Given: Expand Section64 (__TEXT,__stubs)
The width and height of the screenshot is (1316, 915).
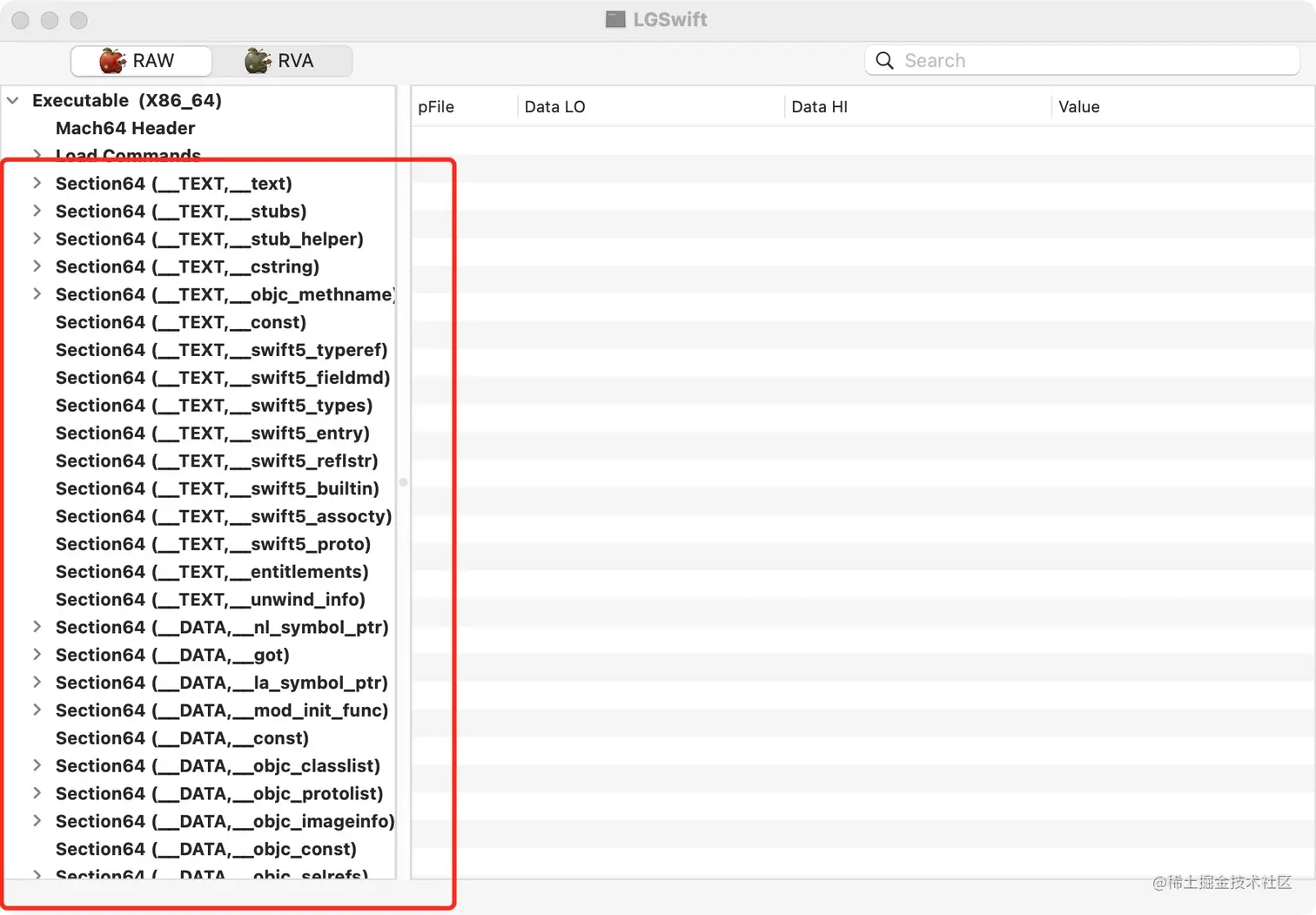Looking at the screenshot, I should click(x=37, y=211).
